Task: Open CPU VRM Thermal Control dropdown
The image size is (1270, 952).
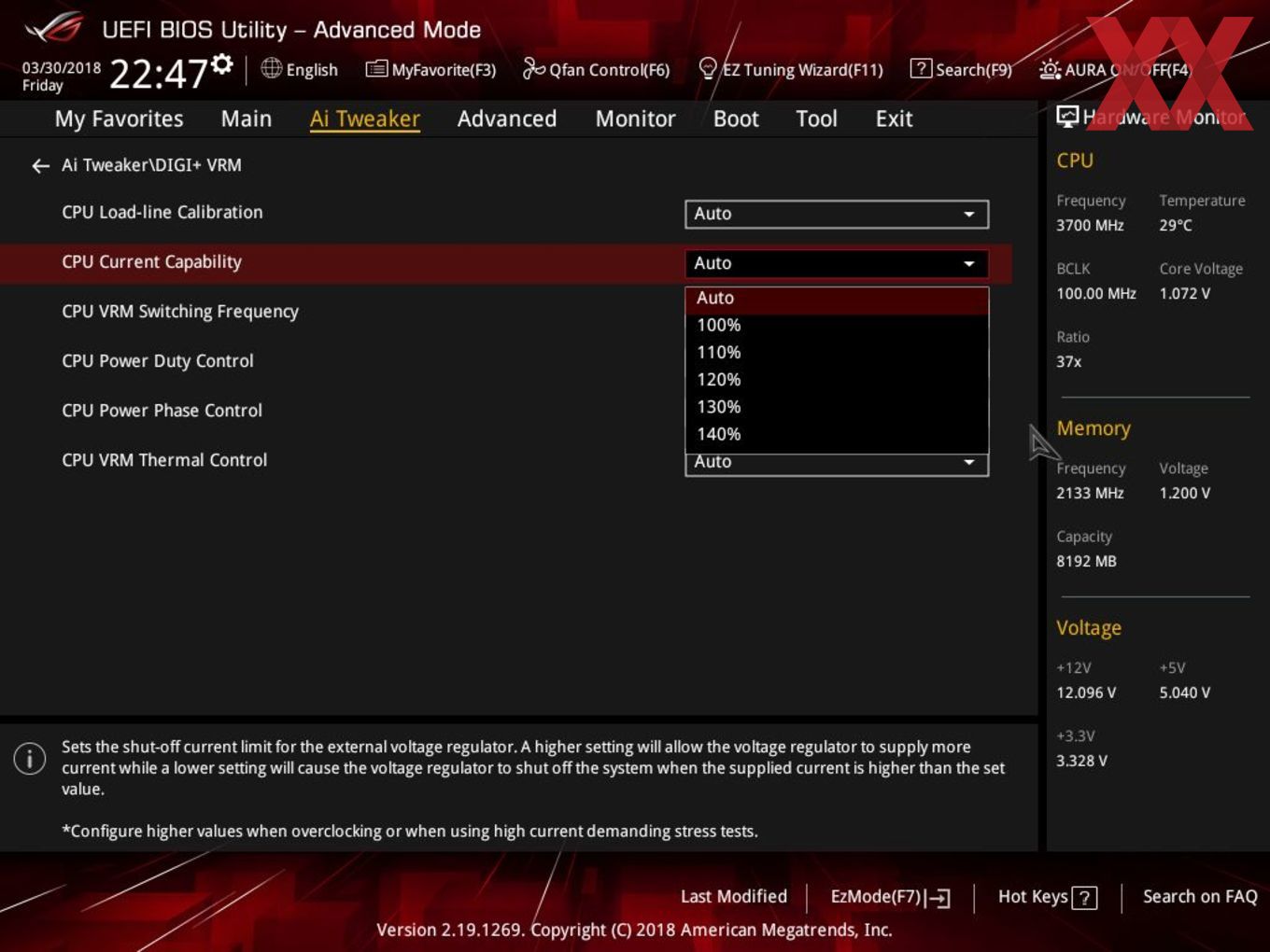Action: tap(837, 464)
